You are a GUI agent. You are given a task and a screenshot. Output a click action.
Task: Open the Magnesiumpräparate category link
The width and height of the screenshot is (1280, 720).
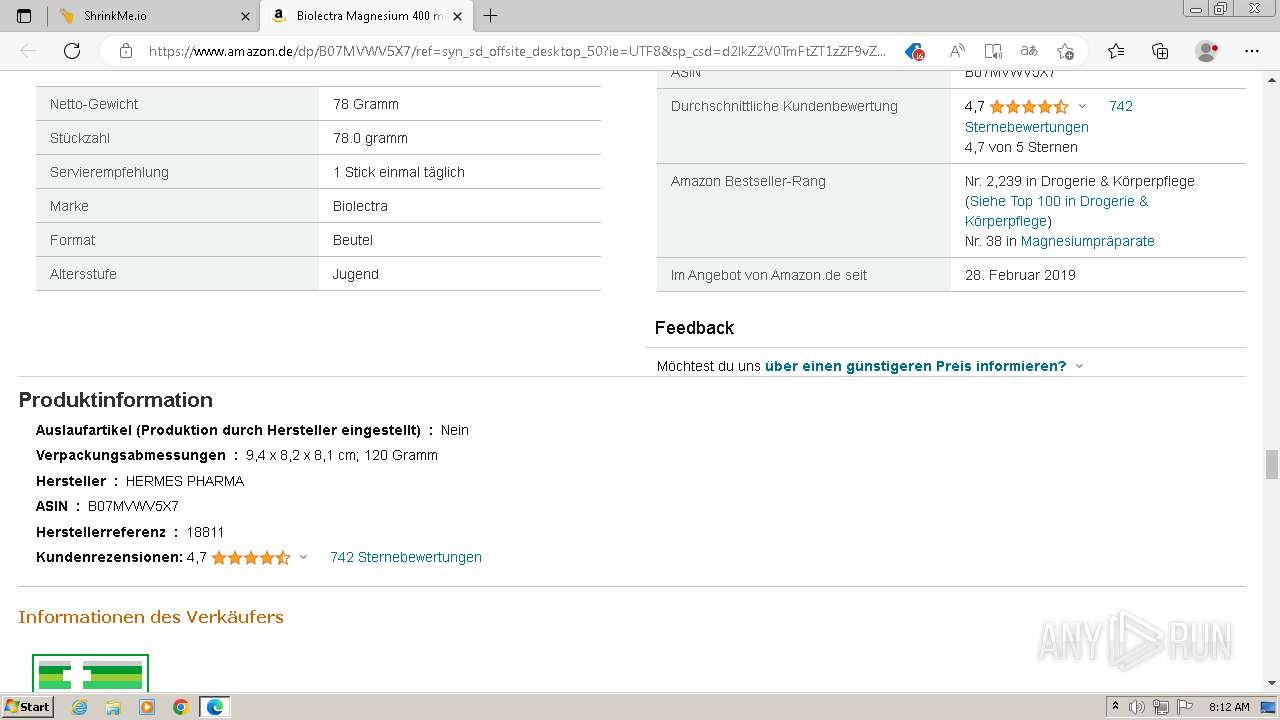click(x=1087, y=241)
